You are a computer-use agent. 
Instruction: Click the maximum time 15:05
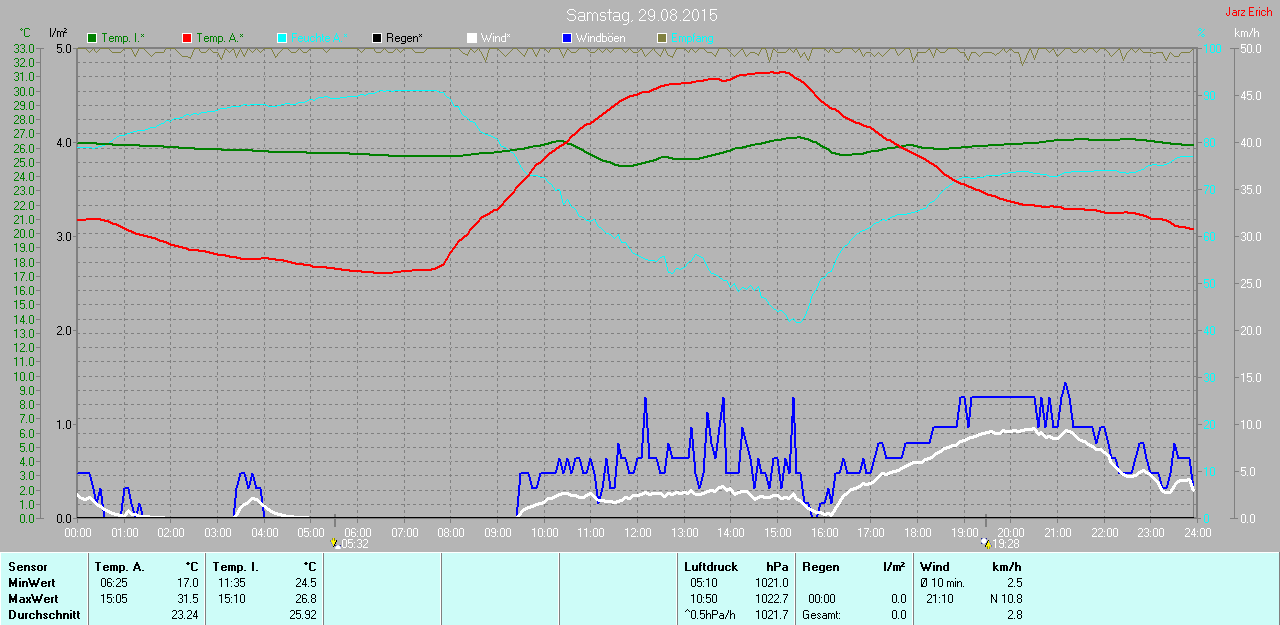click(113, 599)
